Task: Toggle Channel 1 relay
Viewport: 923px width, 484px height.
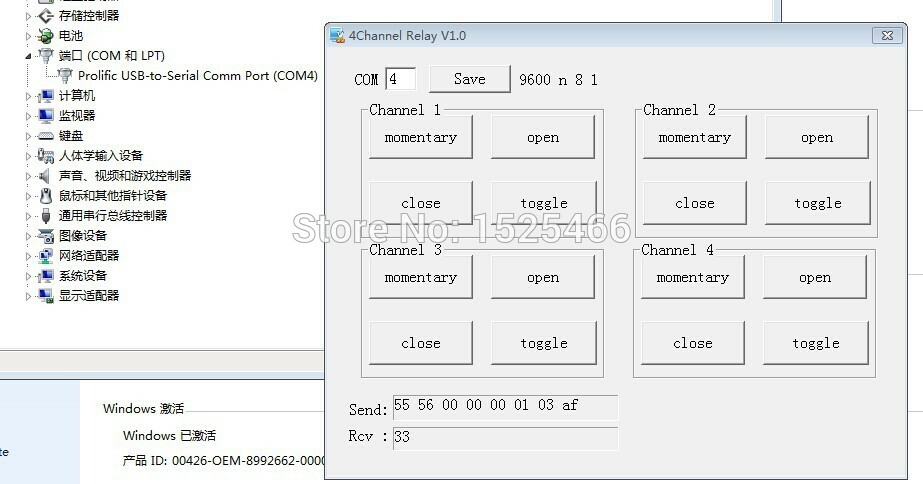Action: [543, 203]
